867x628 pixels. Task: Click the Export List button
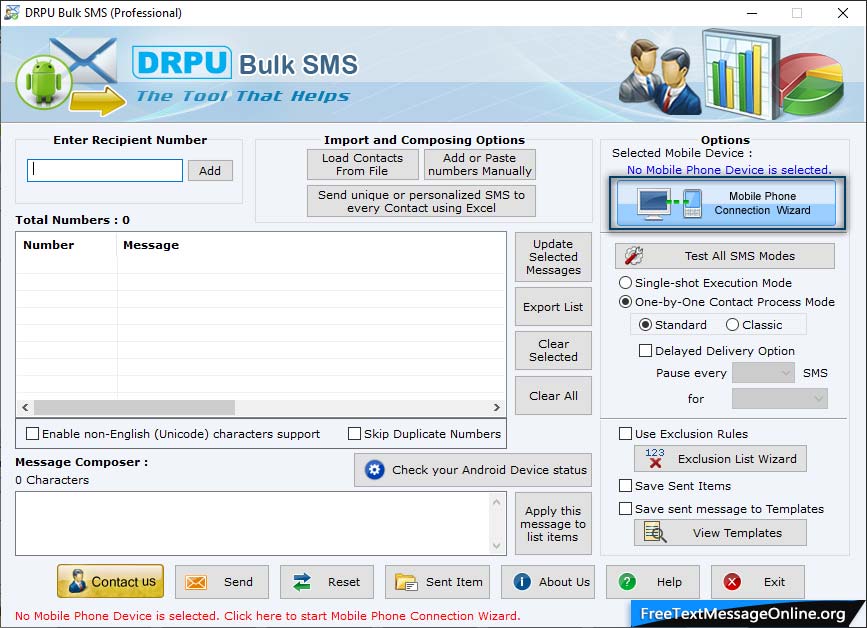click(553, 307)
